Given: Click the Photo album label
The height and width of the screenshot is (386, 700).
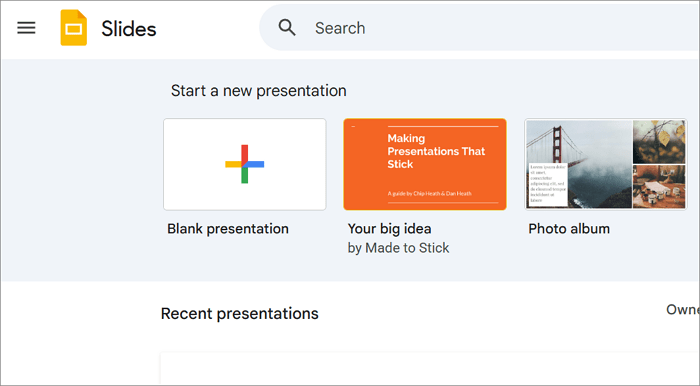Looking at the screenshot, I should pyautogui.click(x=569, y=229).
